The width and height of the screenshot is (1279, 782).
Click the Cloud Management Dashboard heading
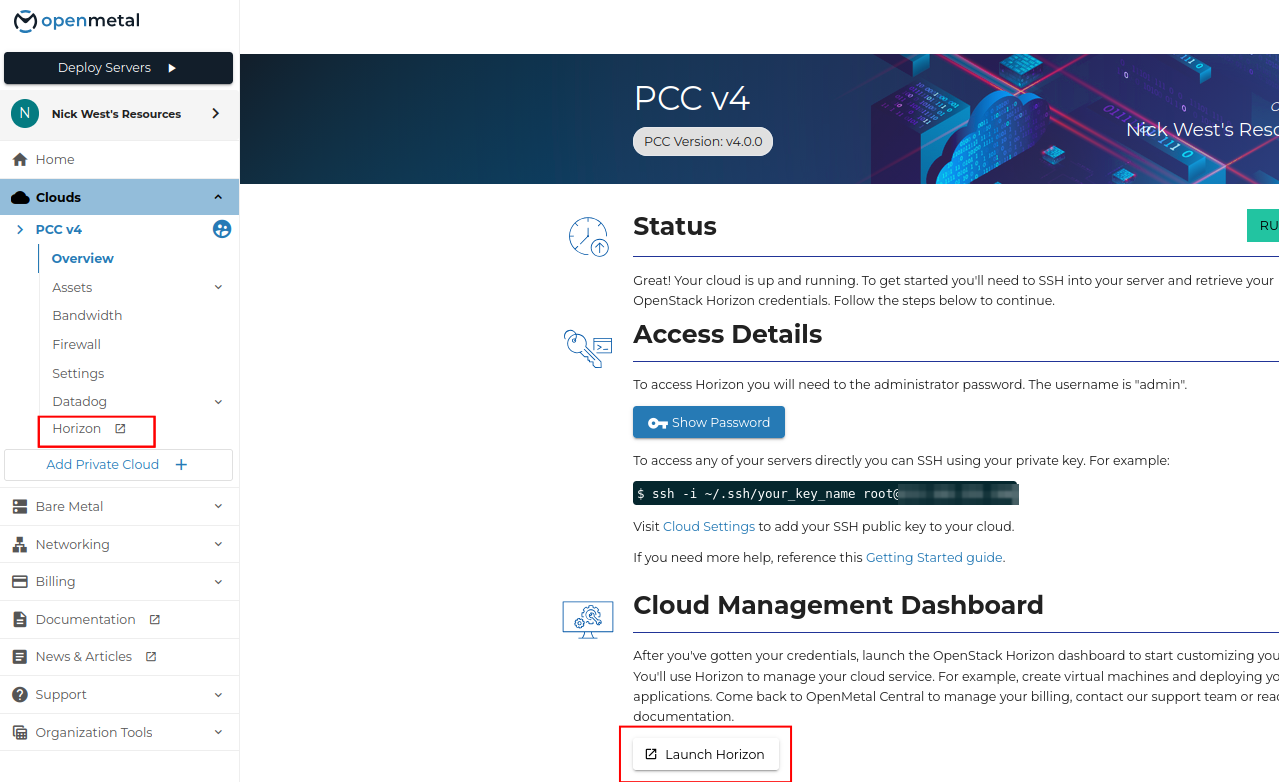click(838, 605)
